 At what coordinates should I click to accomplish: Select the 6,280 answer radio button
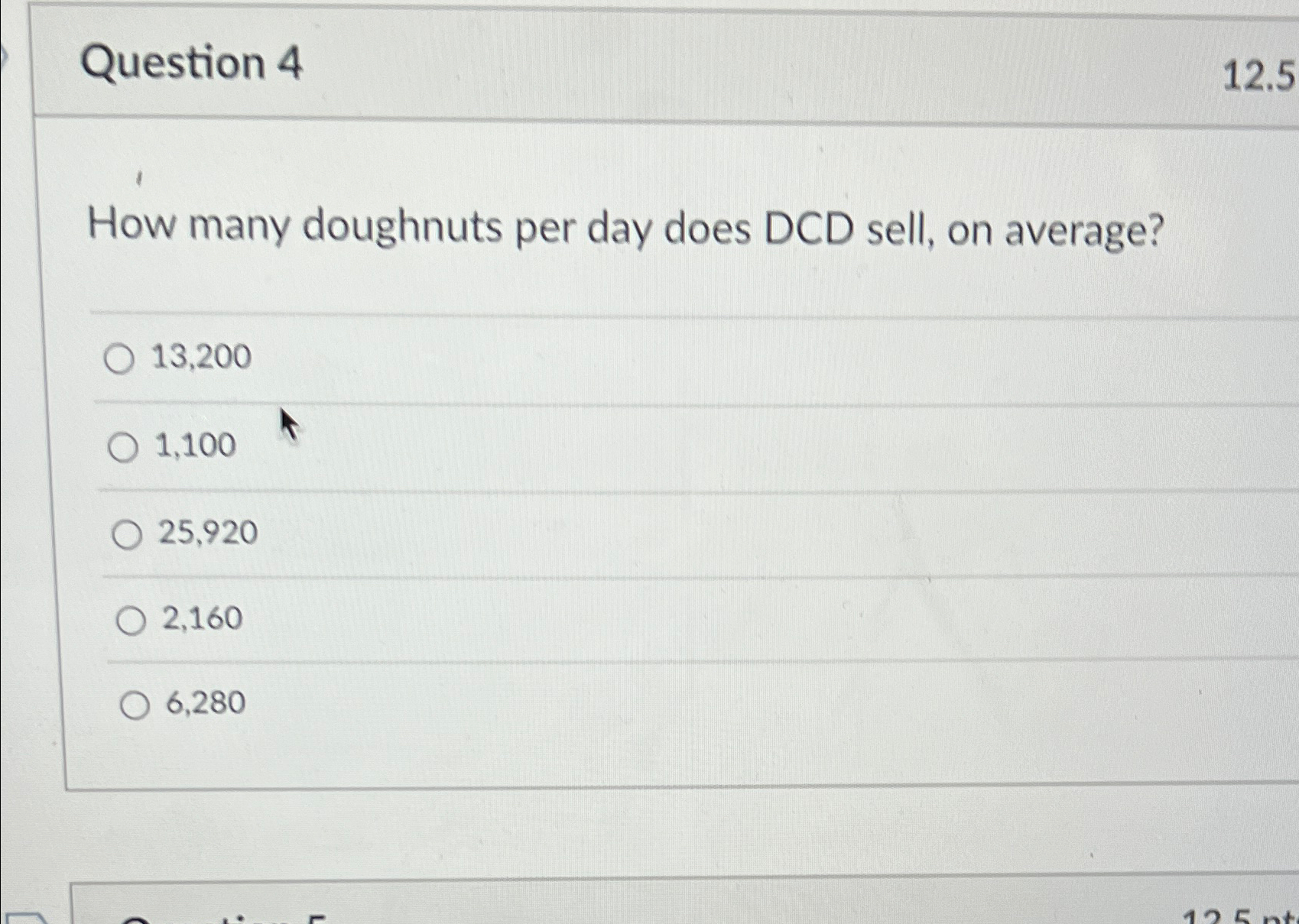(x=136, y=706)
